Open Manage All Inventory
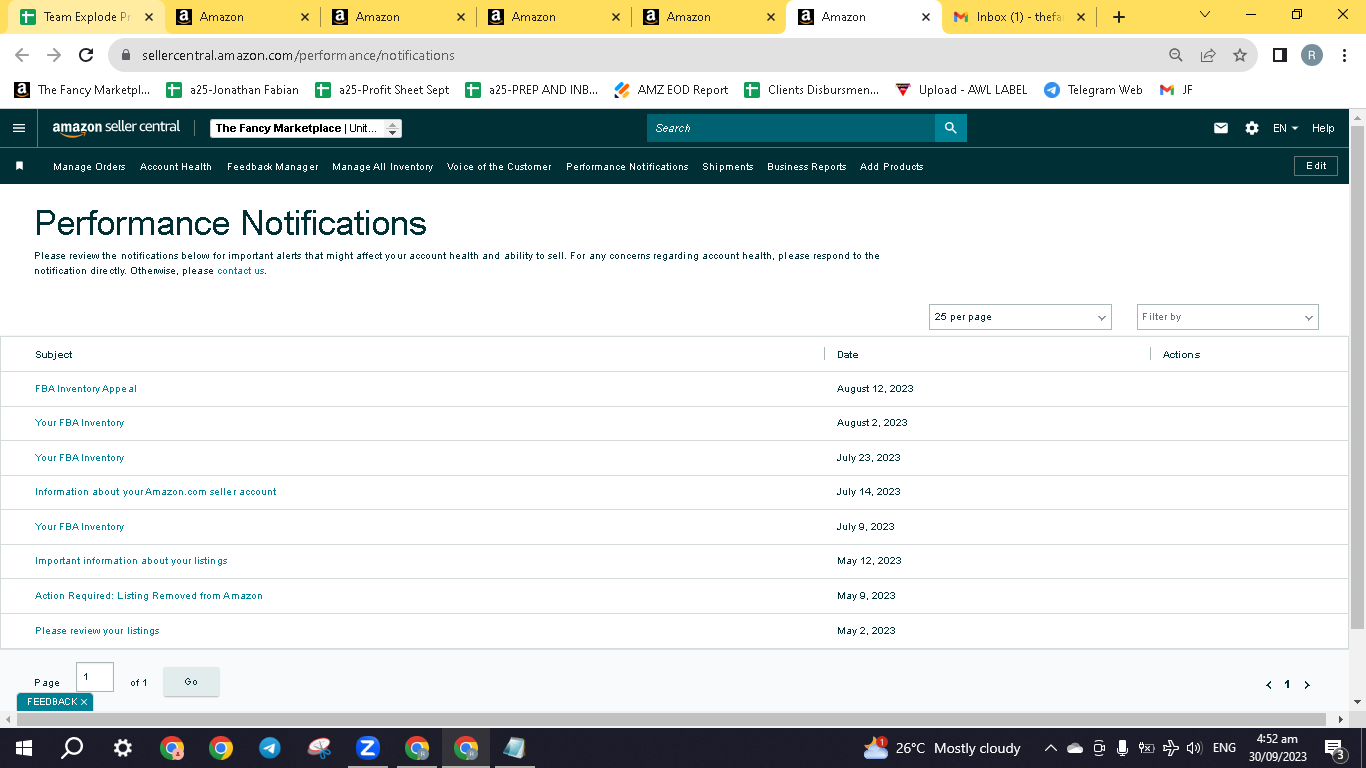The width and height of the screenshot is (1366, 768). tap(382, 167)
